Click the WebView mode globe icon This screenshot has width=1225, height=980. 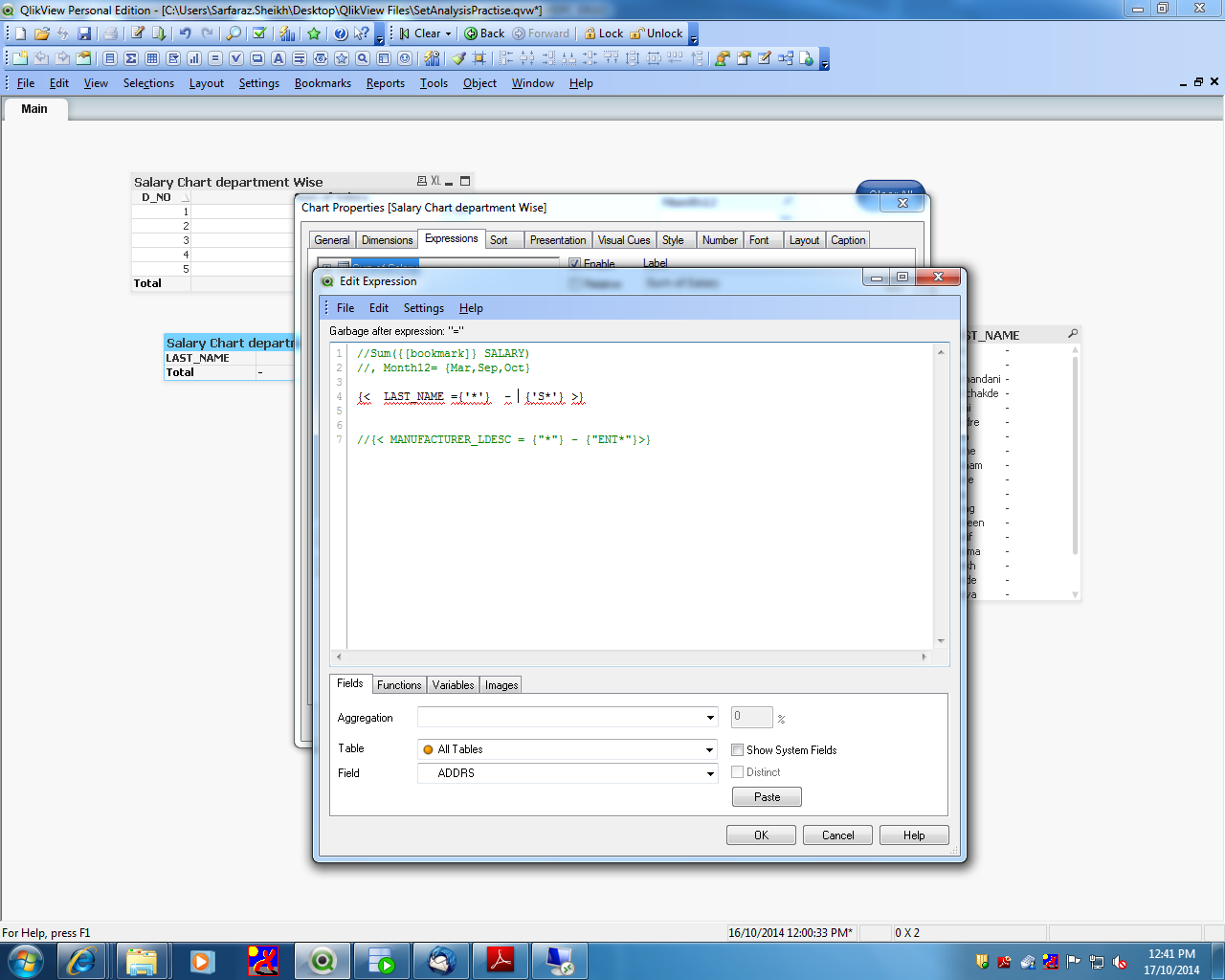[806, 58]
